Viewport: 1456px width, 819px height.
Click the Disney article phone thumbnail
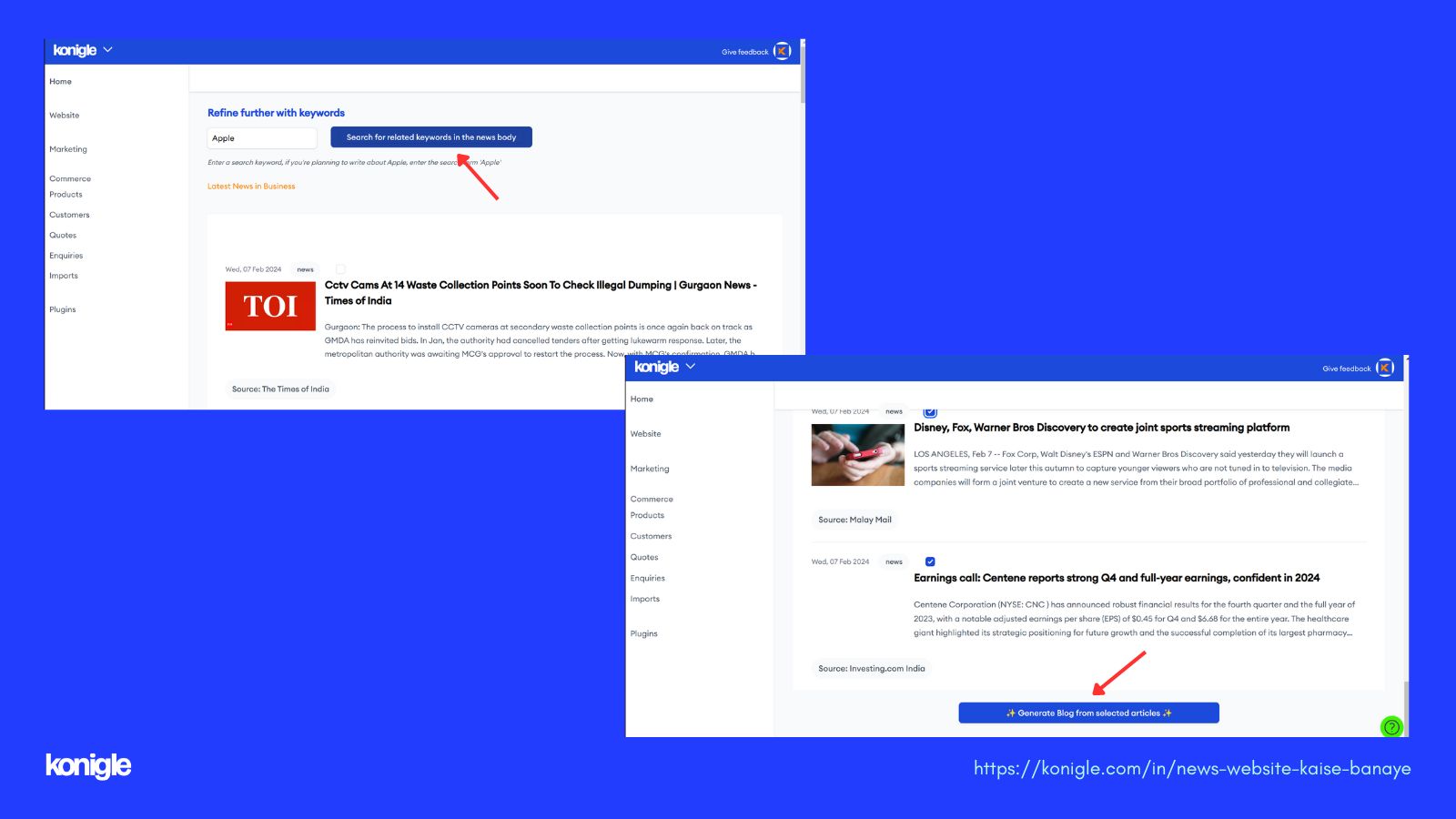point(857,455)
